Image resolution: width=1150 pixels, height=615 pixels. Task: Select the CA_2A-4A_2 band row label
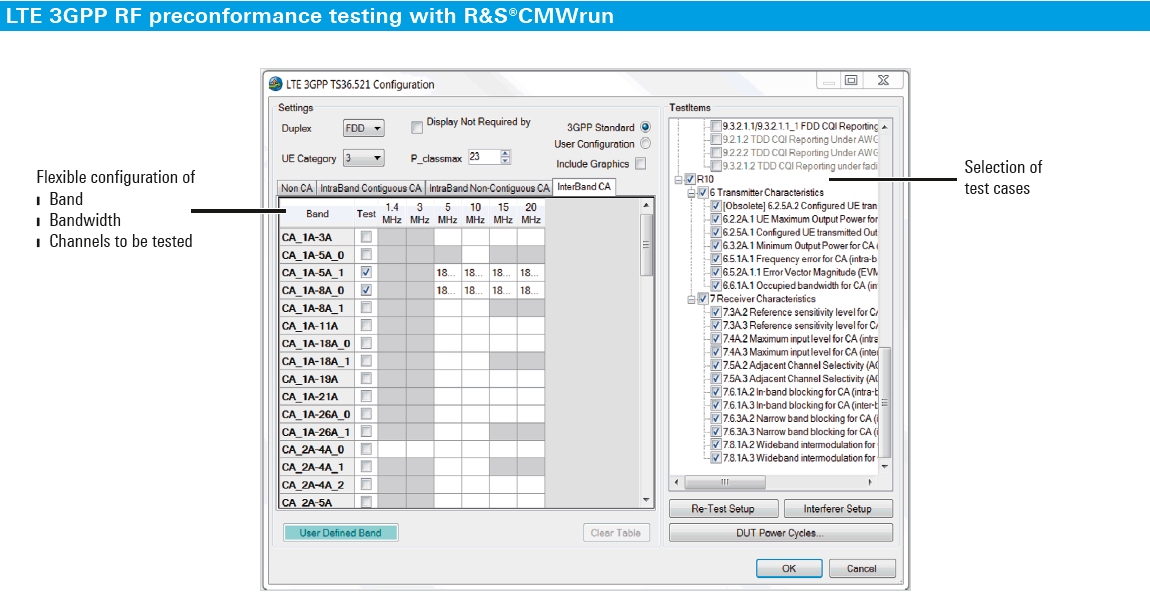(x=318, y=485)
